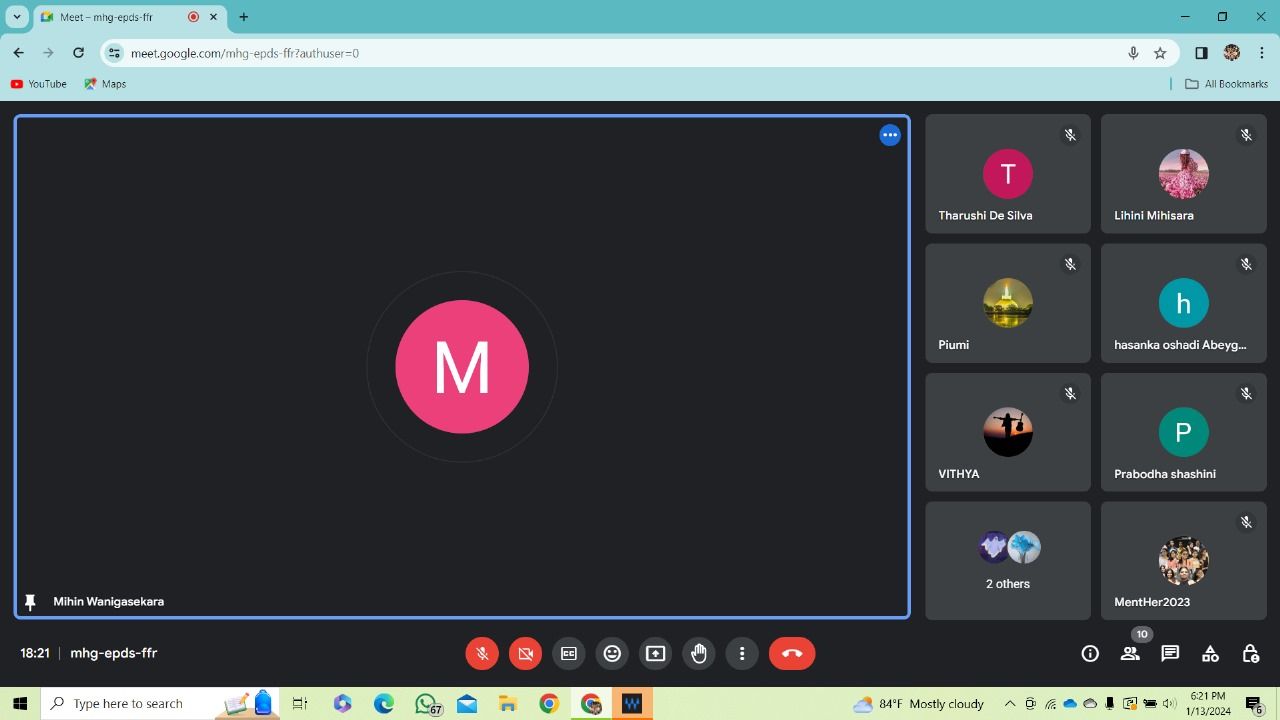The height and width of the screenshot is (720, 1280).
Task: Open the All Bookmarks folder
Action: tap(1226, 84)
